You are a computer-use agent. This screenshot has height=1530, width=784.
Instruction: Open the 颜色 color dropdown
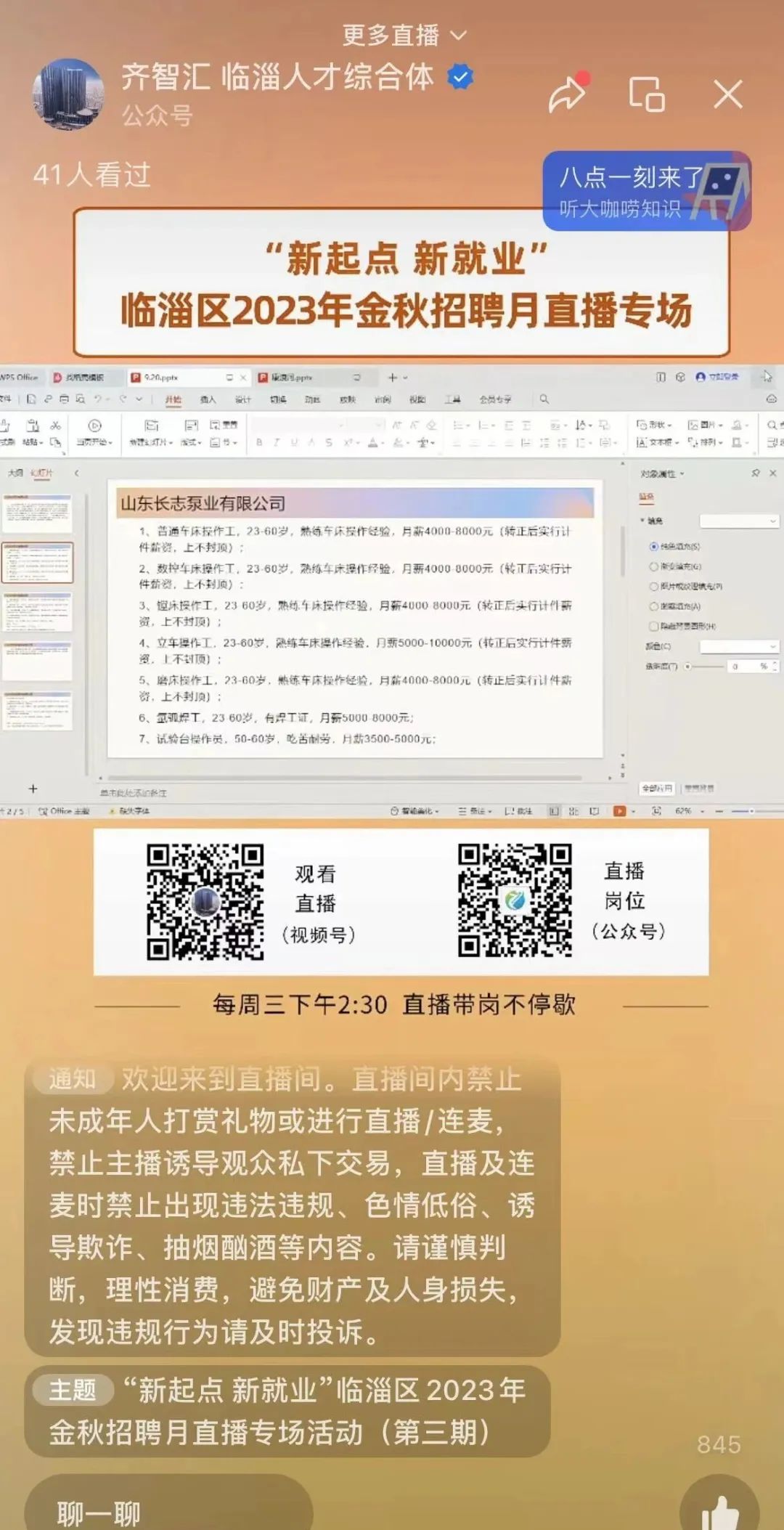tap(739, 646)
